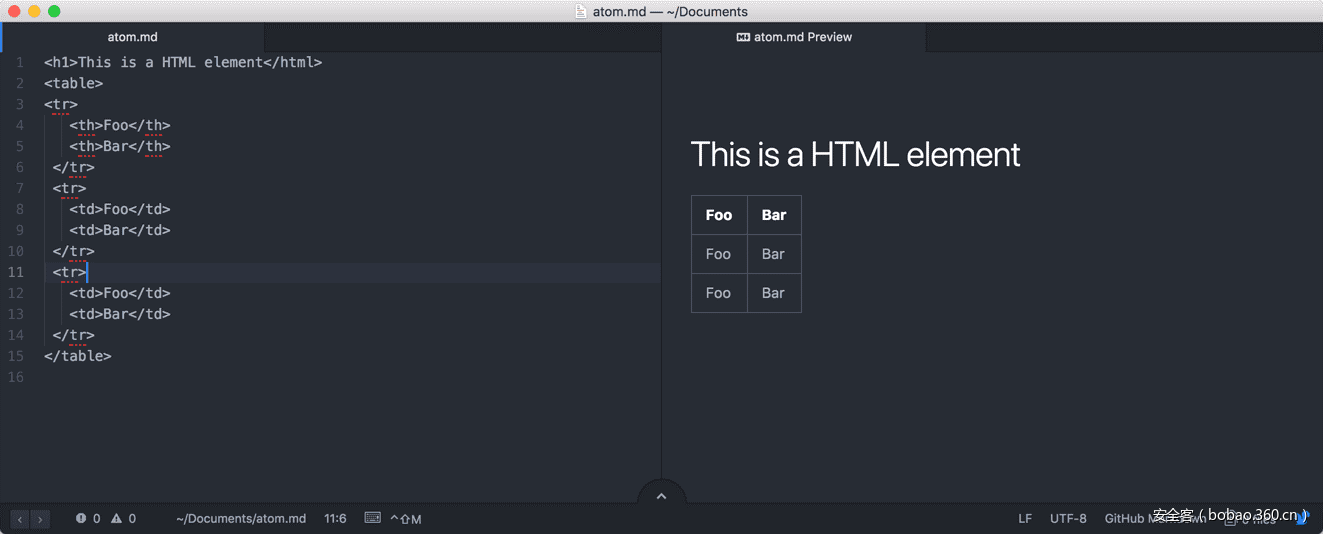1323x534 pixels.
Task: Expand the bottom panel with the up chevron
Action: click(661, 496)
